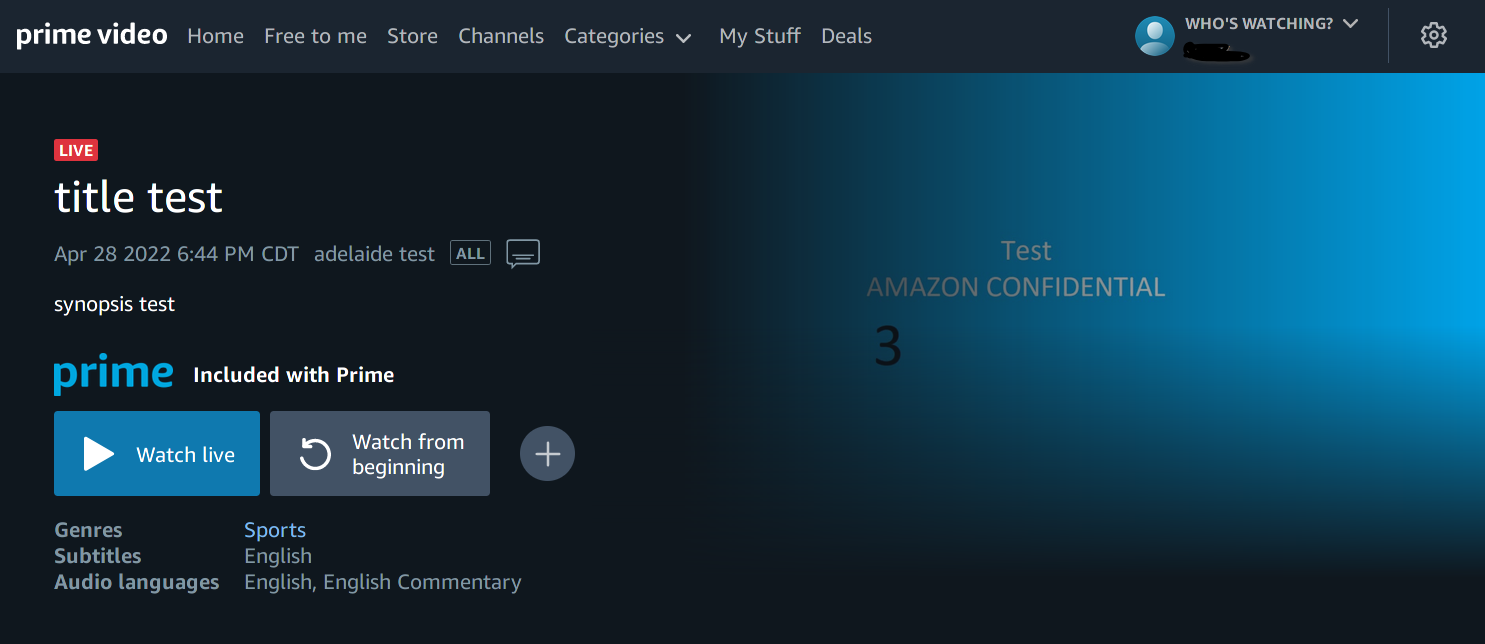Click the profile avatar icon
1485x644 pixels.
[1155, 36]
